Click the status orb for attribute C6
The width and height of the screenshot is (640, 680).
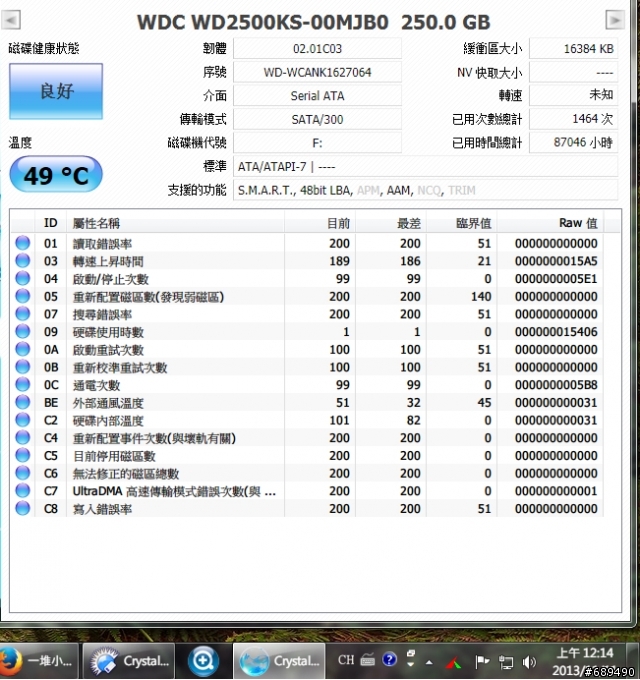click(23, 473)
